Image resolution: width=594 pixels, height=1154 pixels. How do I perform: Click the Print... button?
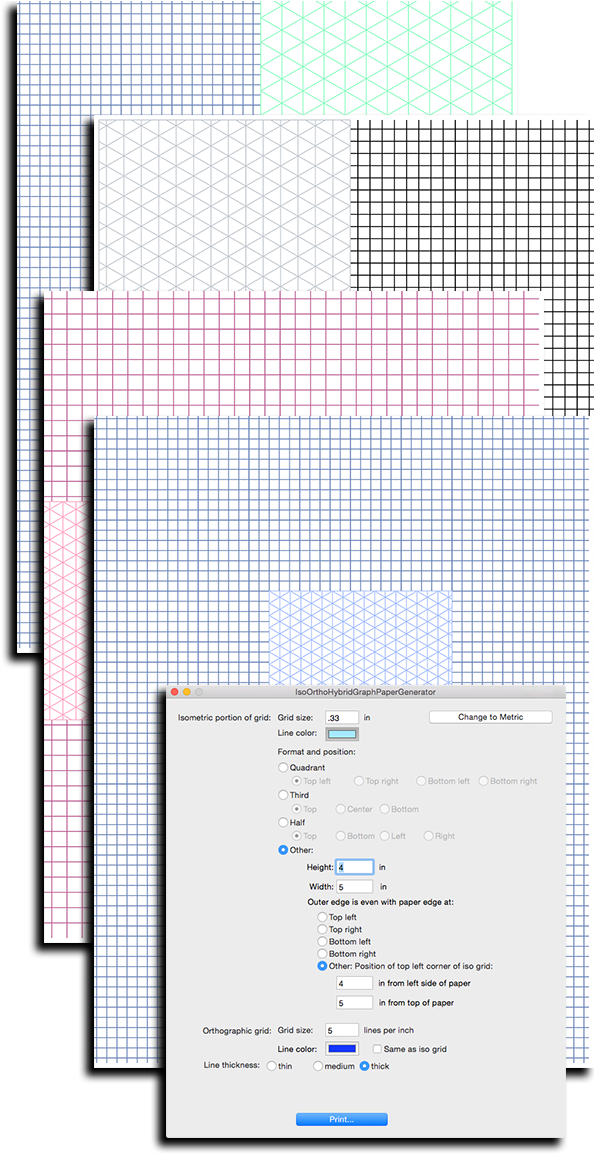tap(342, 1119)
